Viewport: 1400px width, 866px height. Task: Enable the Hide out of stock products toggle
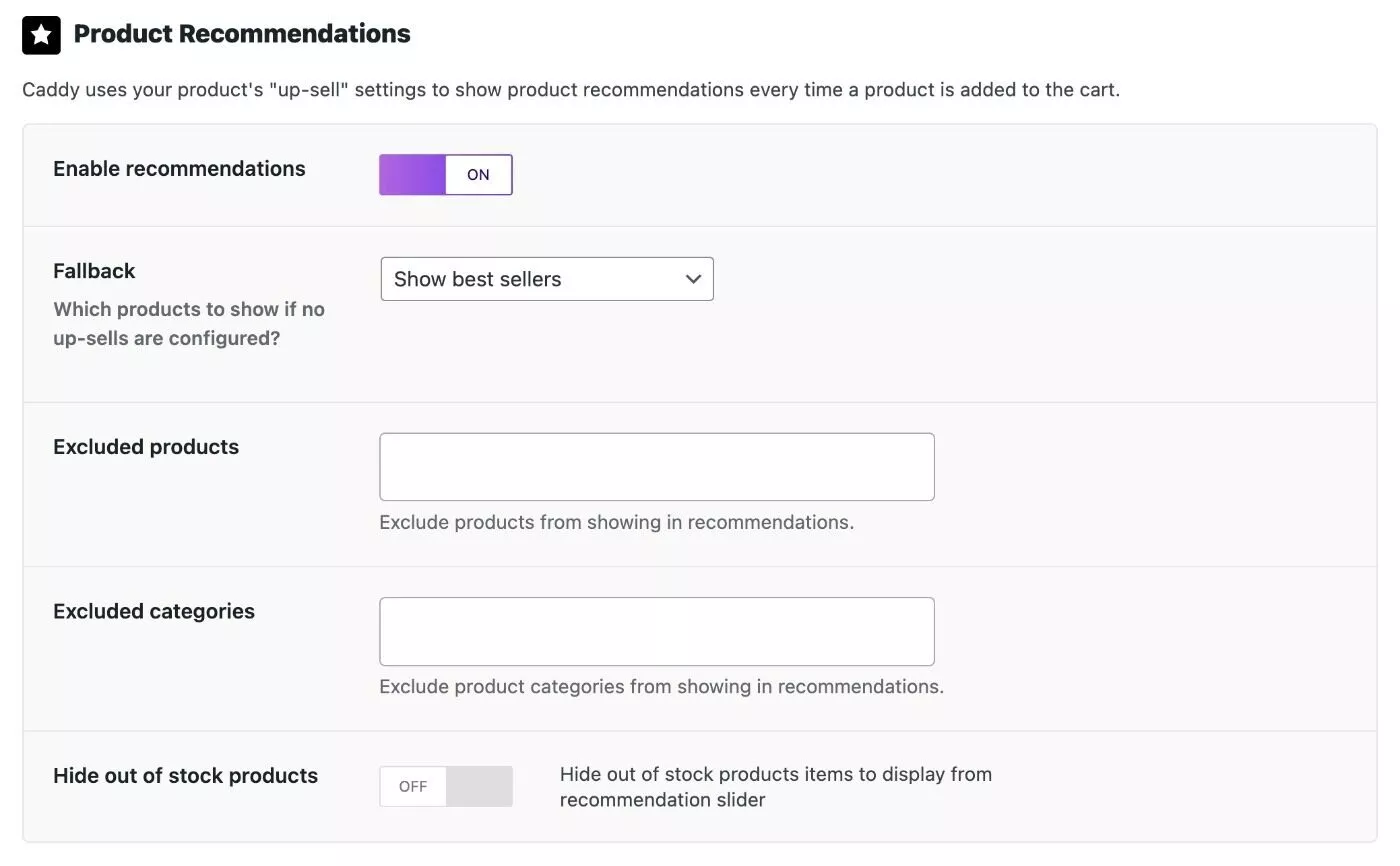446,787
